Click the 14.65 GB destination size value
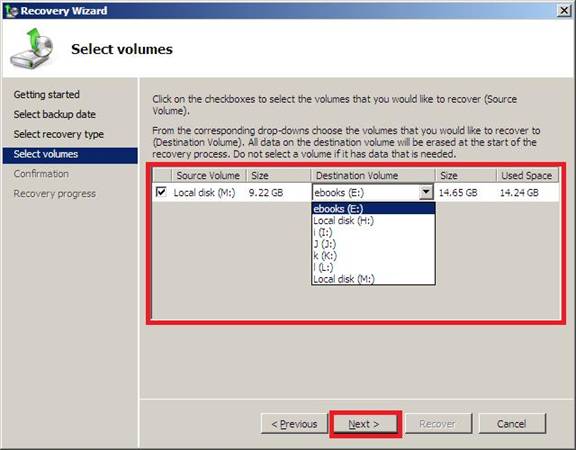 [x=458, y=192]
